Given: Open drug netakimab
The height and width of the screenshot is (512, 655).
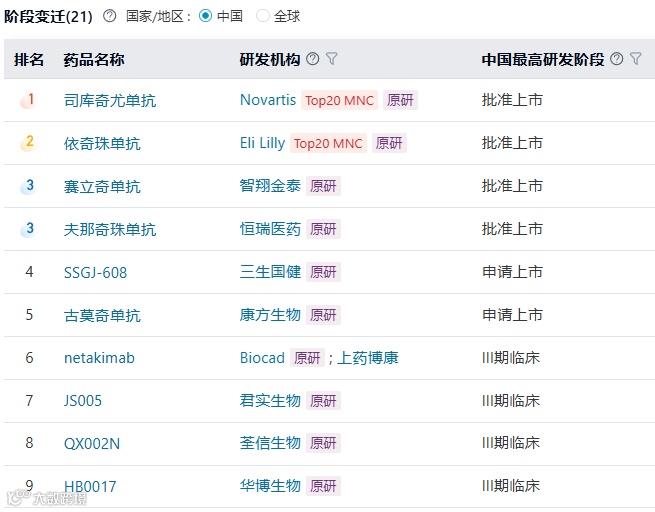Looking at the screenshot, I should [x=99, y=358].
